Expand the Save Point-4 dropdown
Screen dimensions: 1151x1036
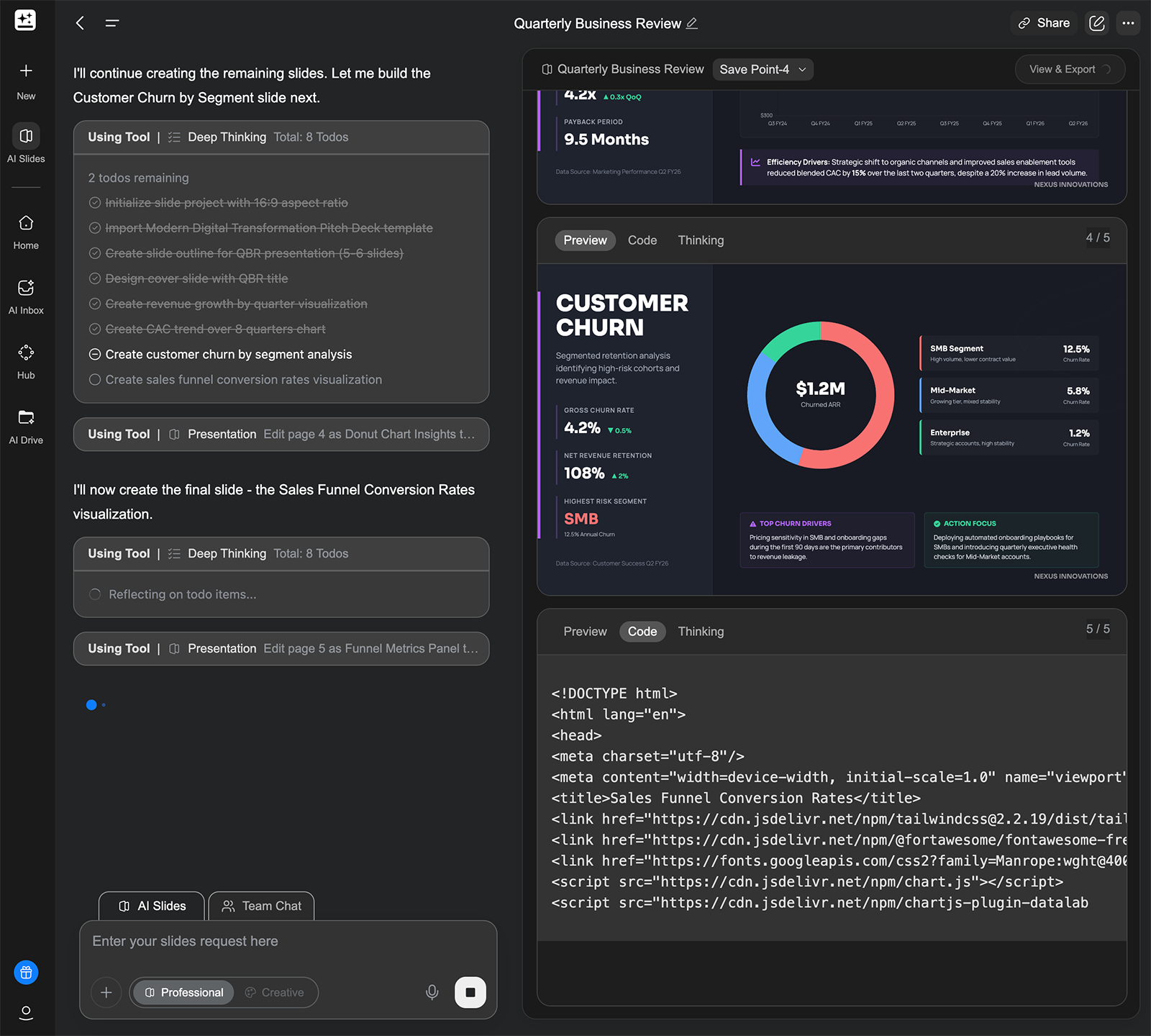click(x=763, y=70)
